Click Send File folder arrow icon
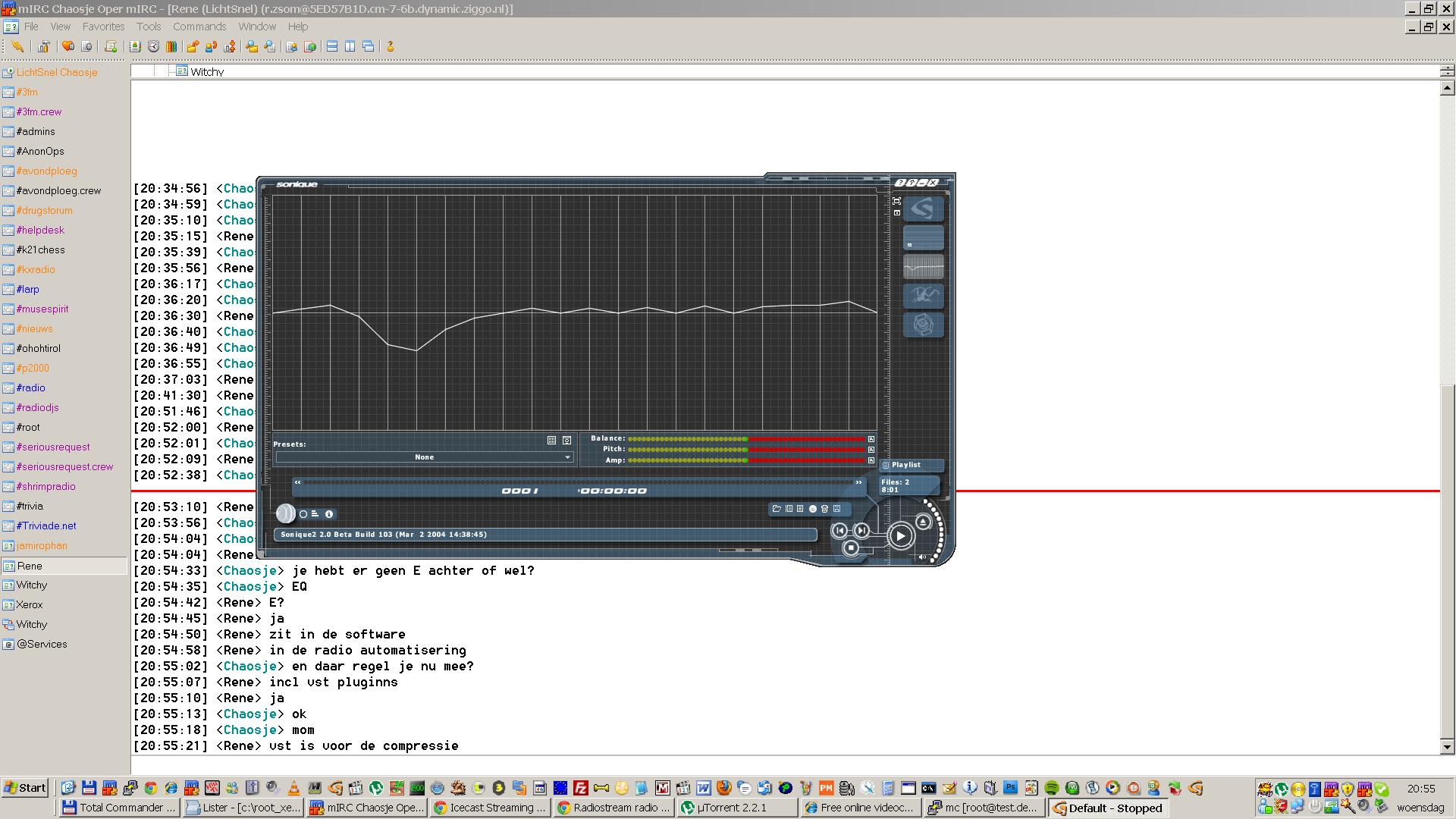The image size is (1456, 819). click(193, 46)
